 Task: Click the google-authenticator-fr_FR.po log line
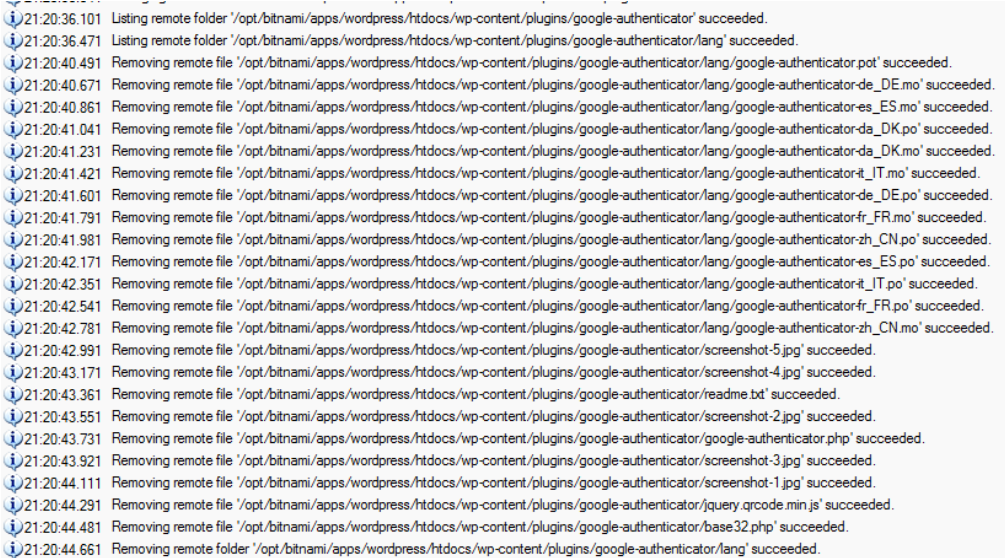tap(494, 306)
